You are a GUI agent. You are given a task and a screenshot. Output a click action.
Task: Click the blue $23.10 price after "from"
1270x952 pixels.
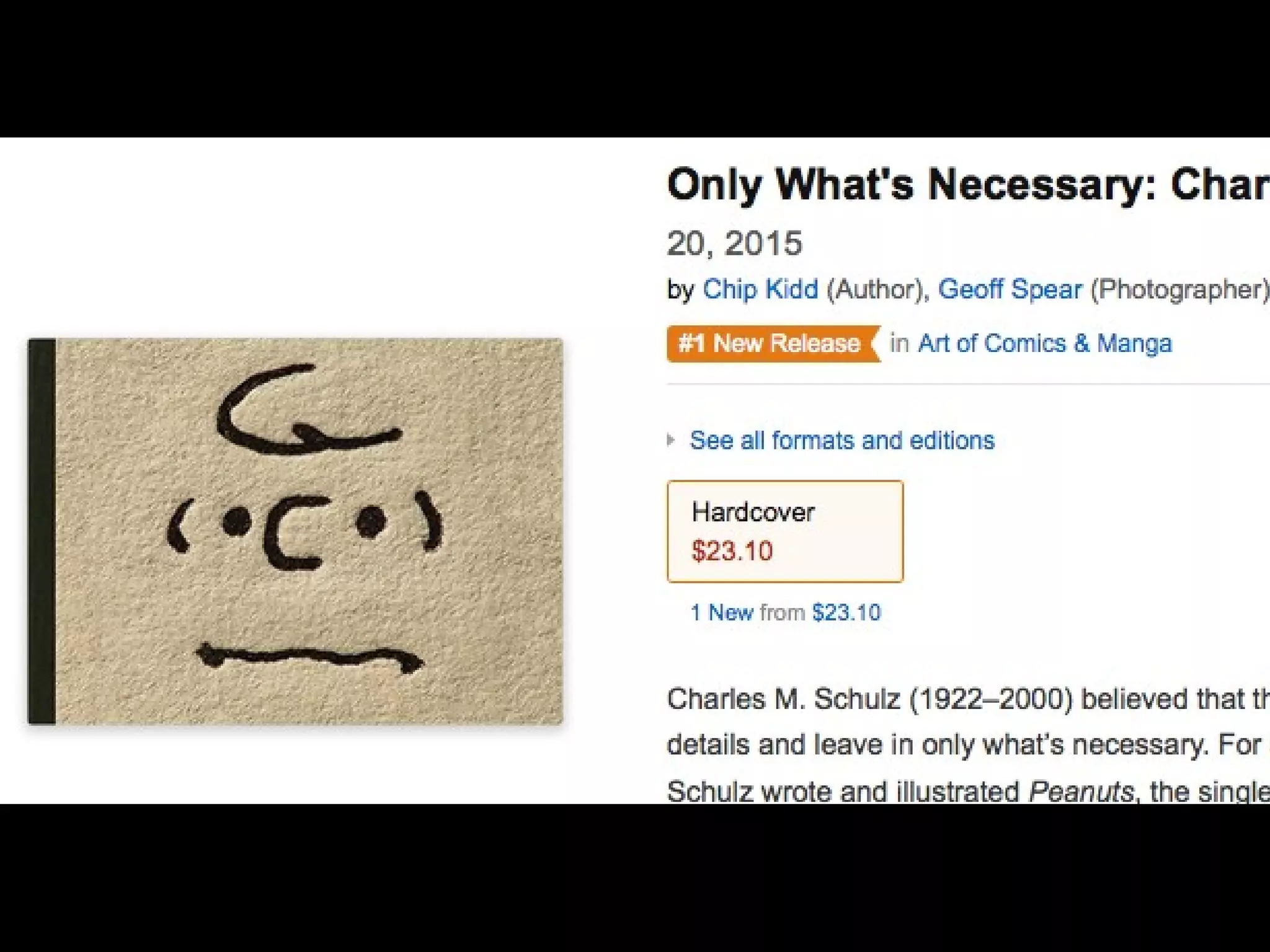pyautogui.click(x=846, y=613)
